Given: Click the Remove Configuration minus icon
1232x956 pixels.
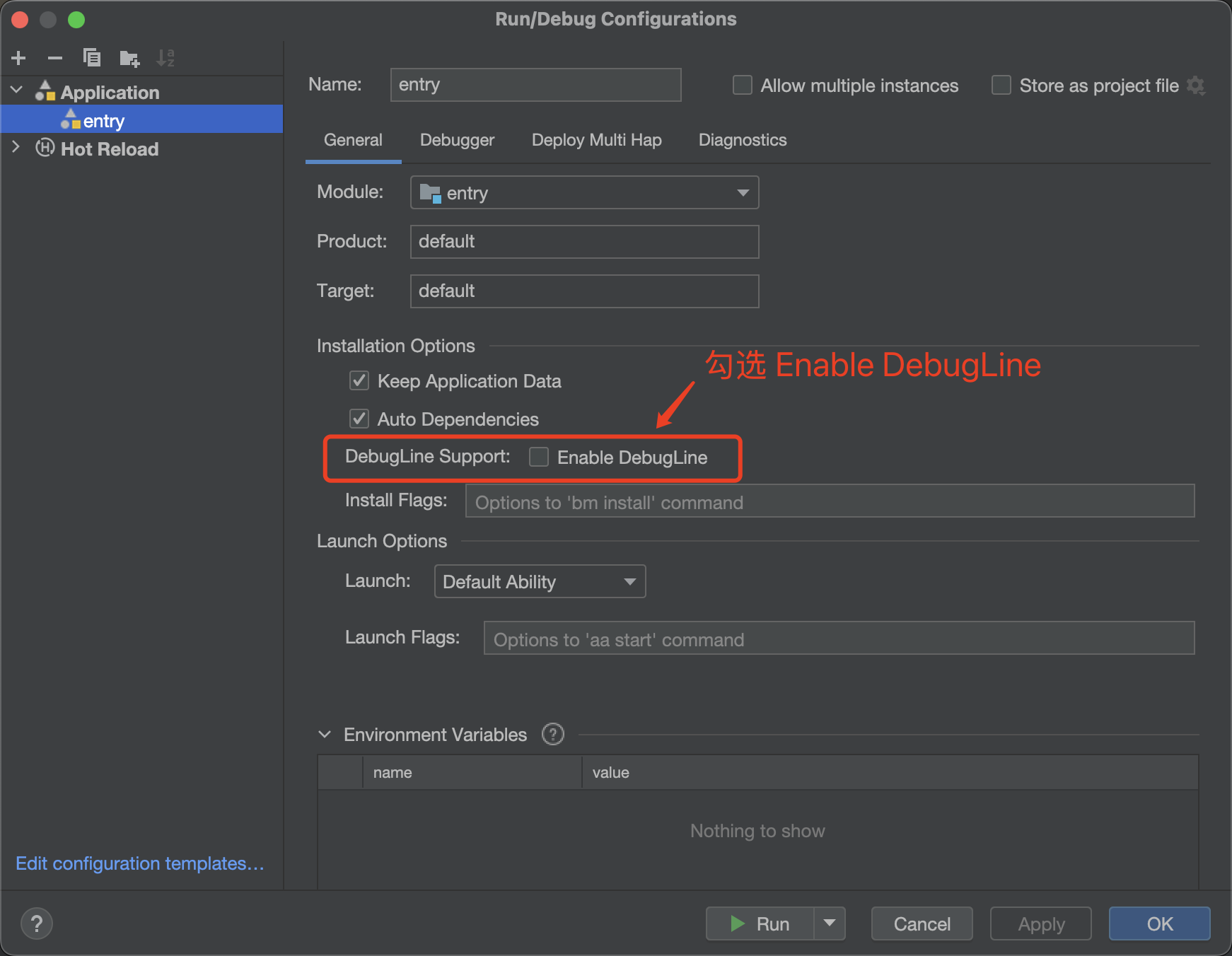Looking at the screenshot, I should click(x=55, y=58).
